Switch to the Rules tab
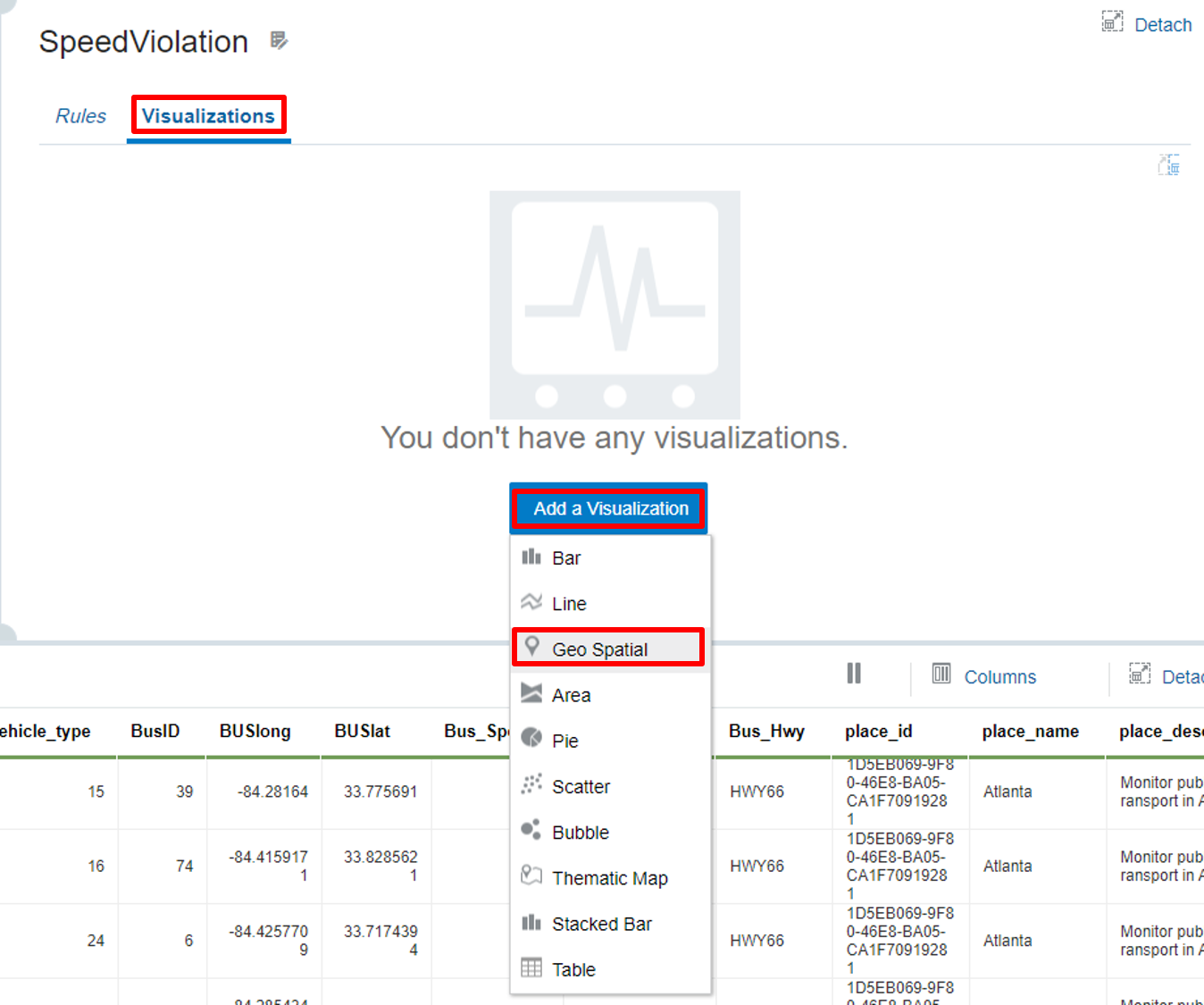This screenshot has width=1204, height=1005. point(80,116)
